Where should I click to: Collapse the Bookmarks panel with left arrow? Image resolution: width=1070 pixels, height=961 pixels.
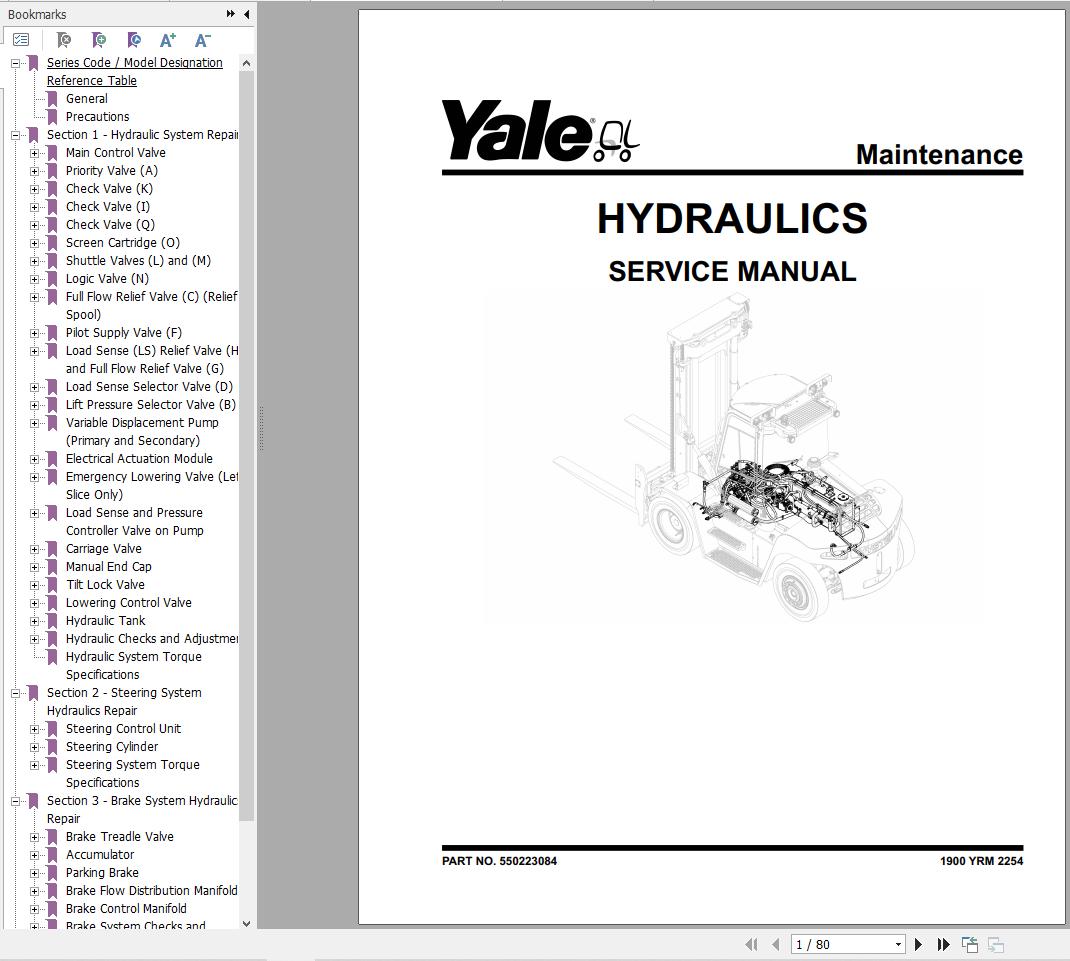[246, 14]
